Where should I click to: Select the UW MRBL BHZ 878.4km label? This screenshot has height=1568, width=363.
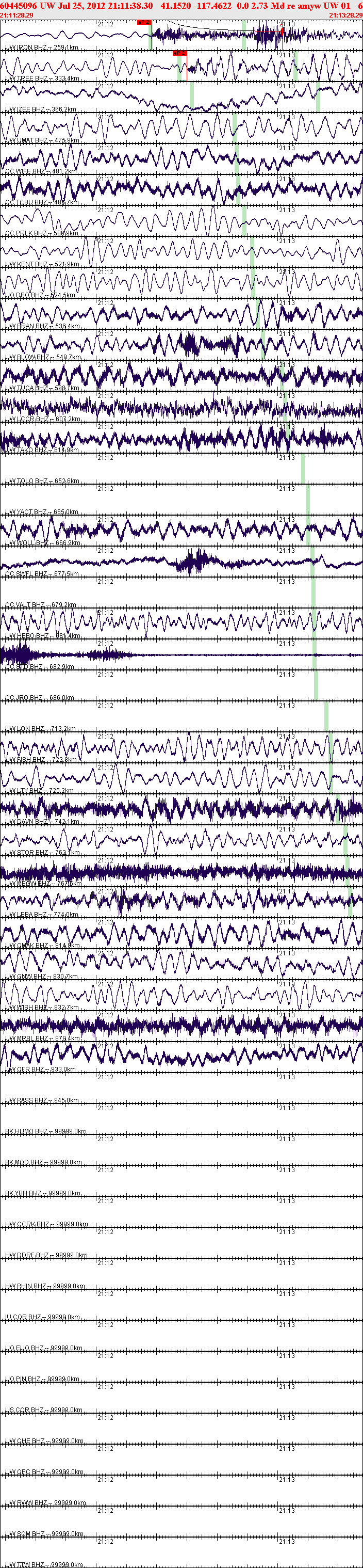tap(43, 1039)
